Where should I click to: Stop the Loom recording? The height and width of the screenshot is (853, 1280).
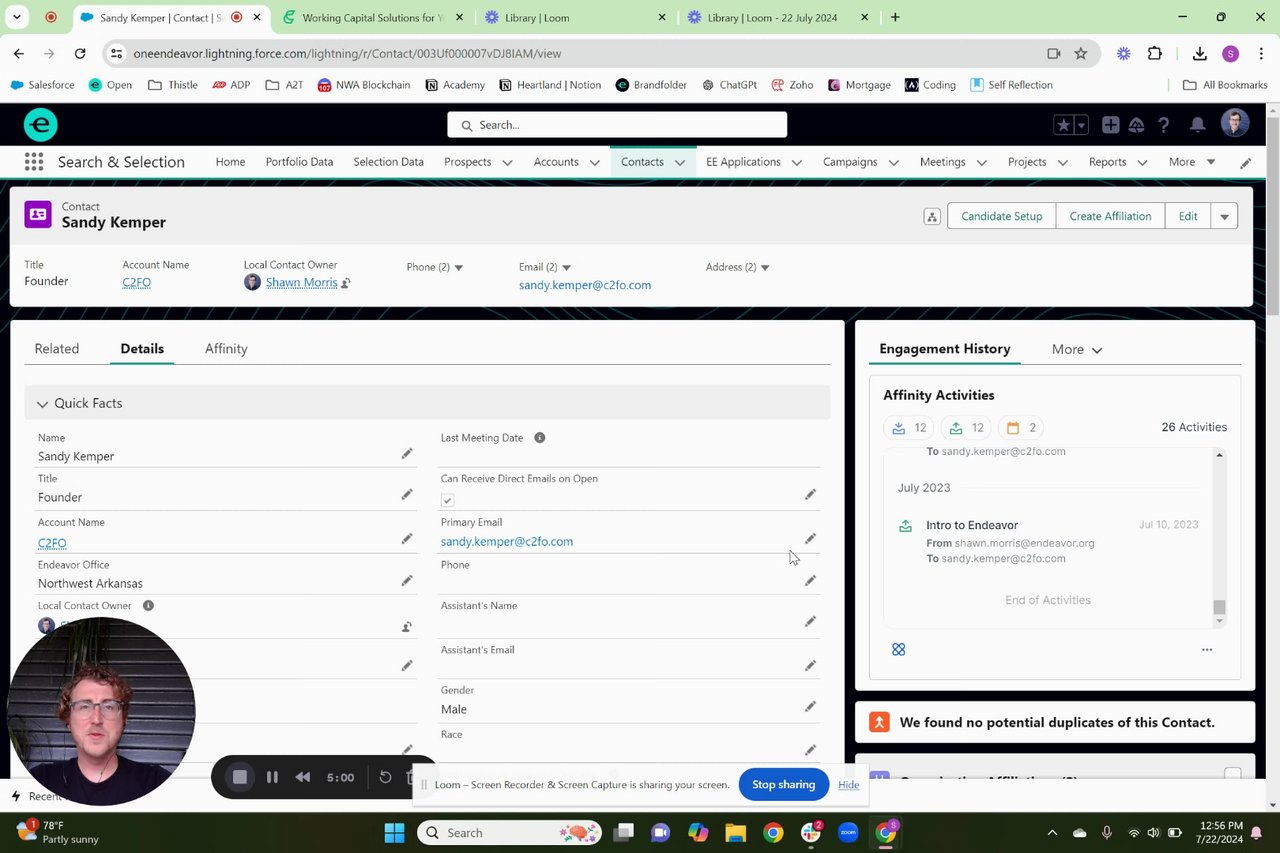point(240,777)
